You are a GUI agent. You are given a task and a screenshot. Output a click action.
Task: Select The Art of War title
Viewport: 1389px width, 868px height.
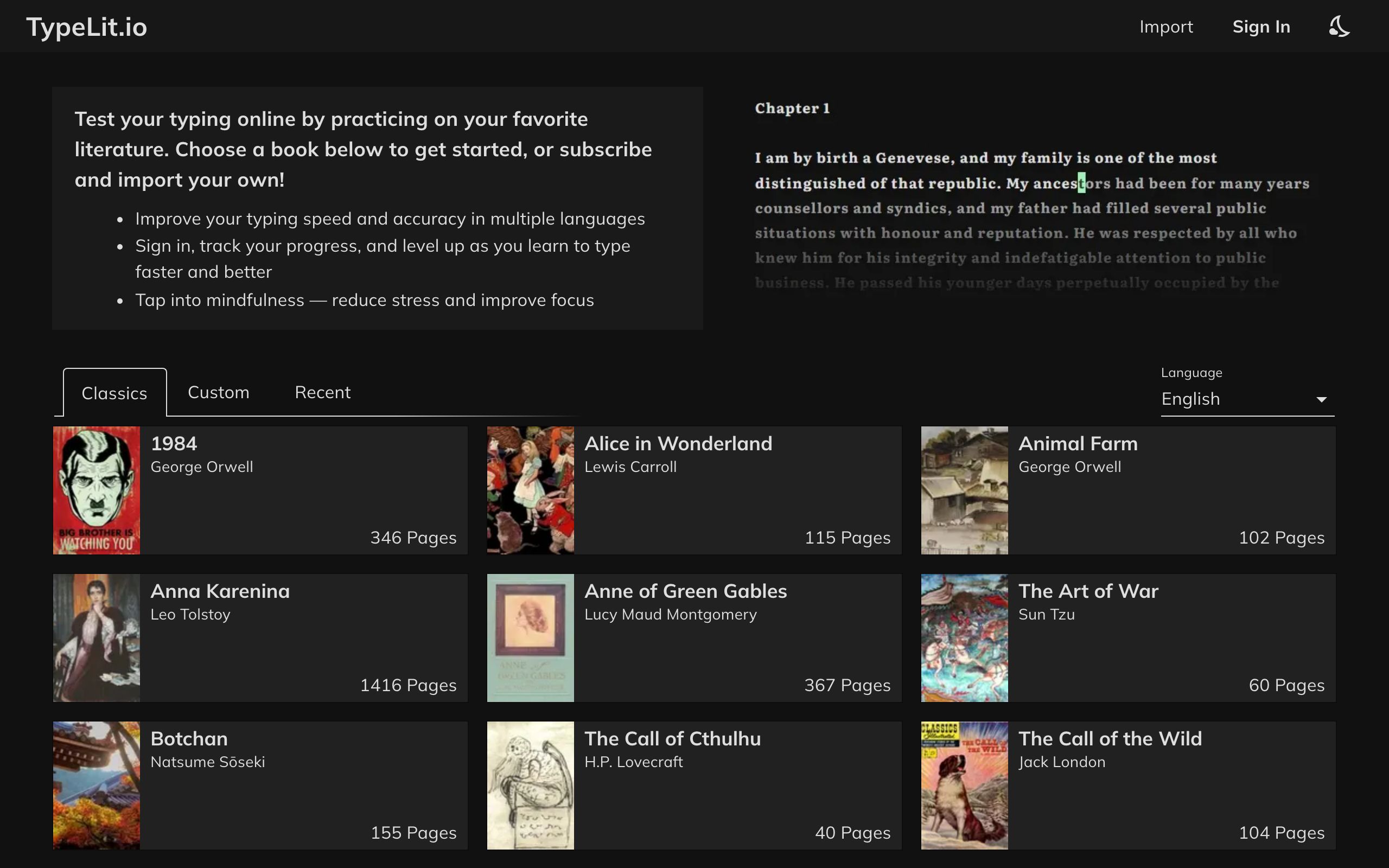click(x=1088, y=591)
